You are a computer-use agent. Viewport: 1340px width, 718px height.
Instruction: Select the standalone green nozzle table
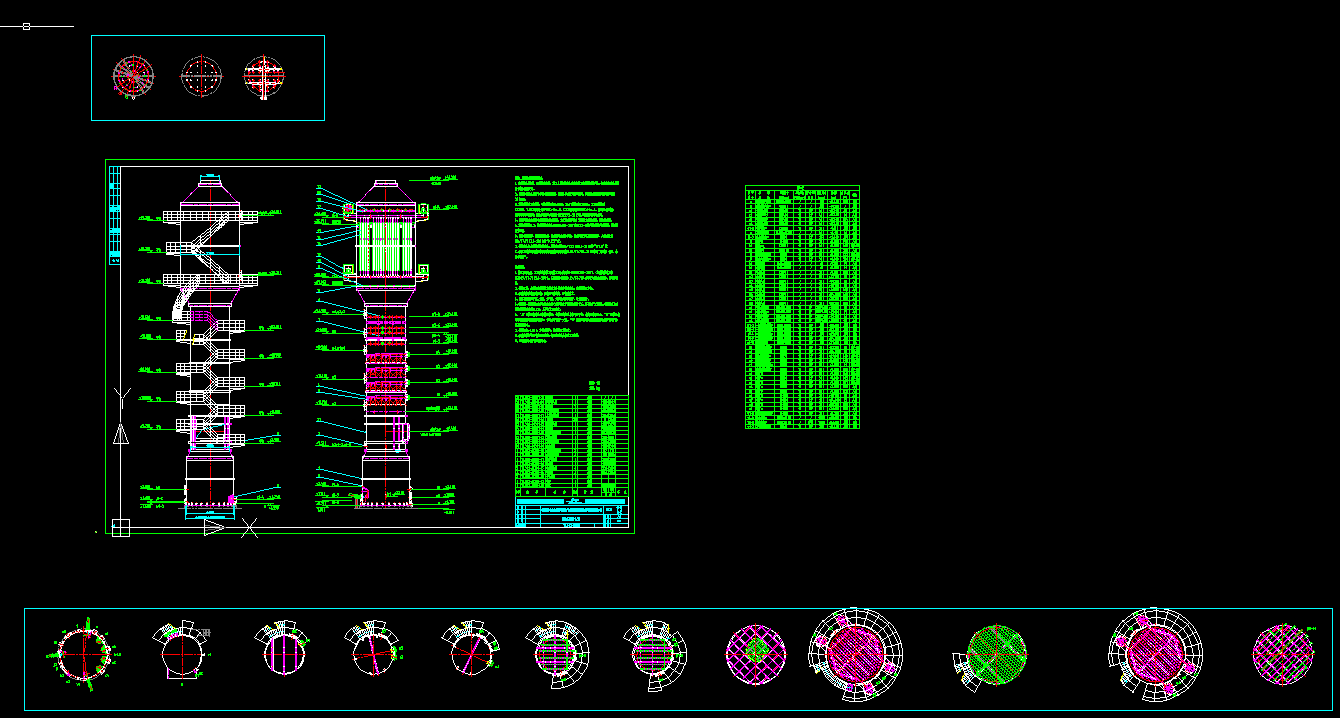tap(802, 307)
